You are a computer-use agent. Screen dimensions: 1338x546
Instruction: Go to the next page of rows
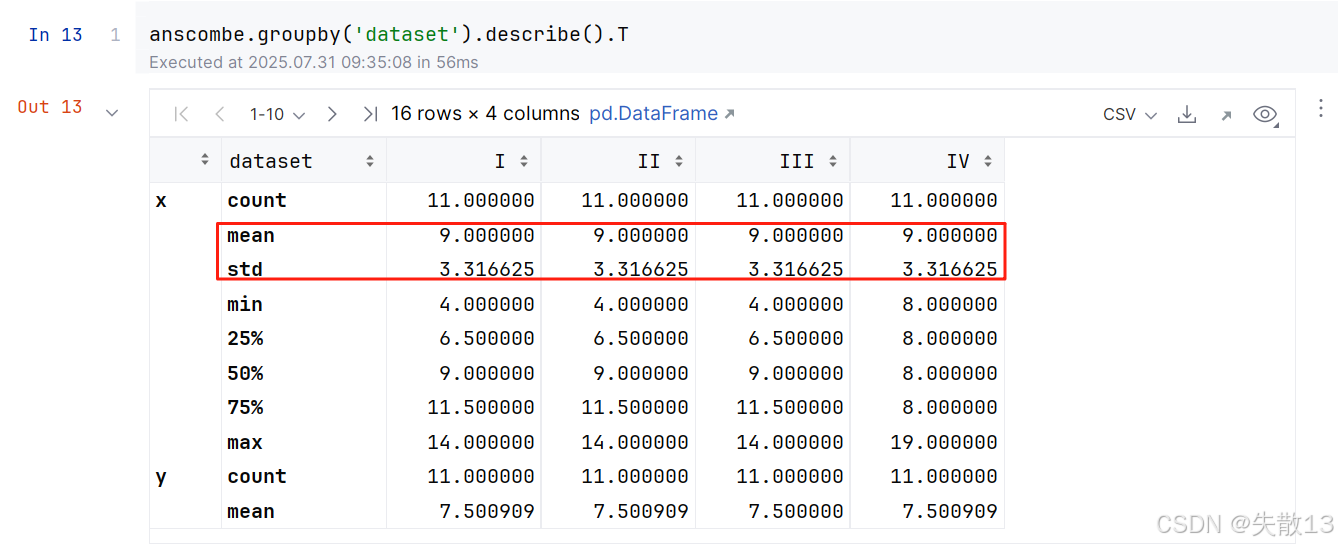(x=332, y=114)
